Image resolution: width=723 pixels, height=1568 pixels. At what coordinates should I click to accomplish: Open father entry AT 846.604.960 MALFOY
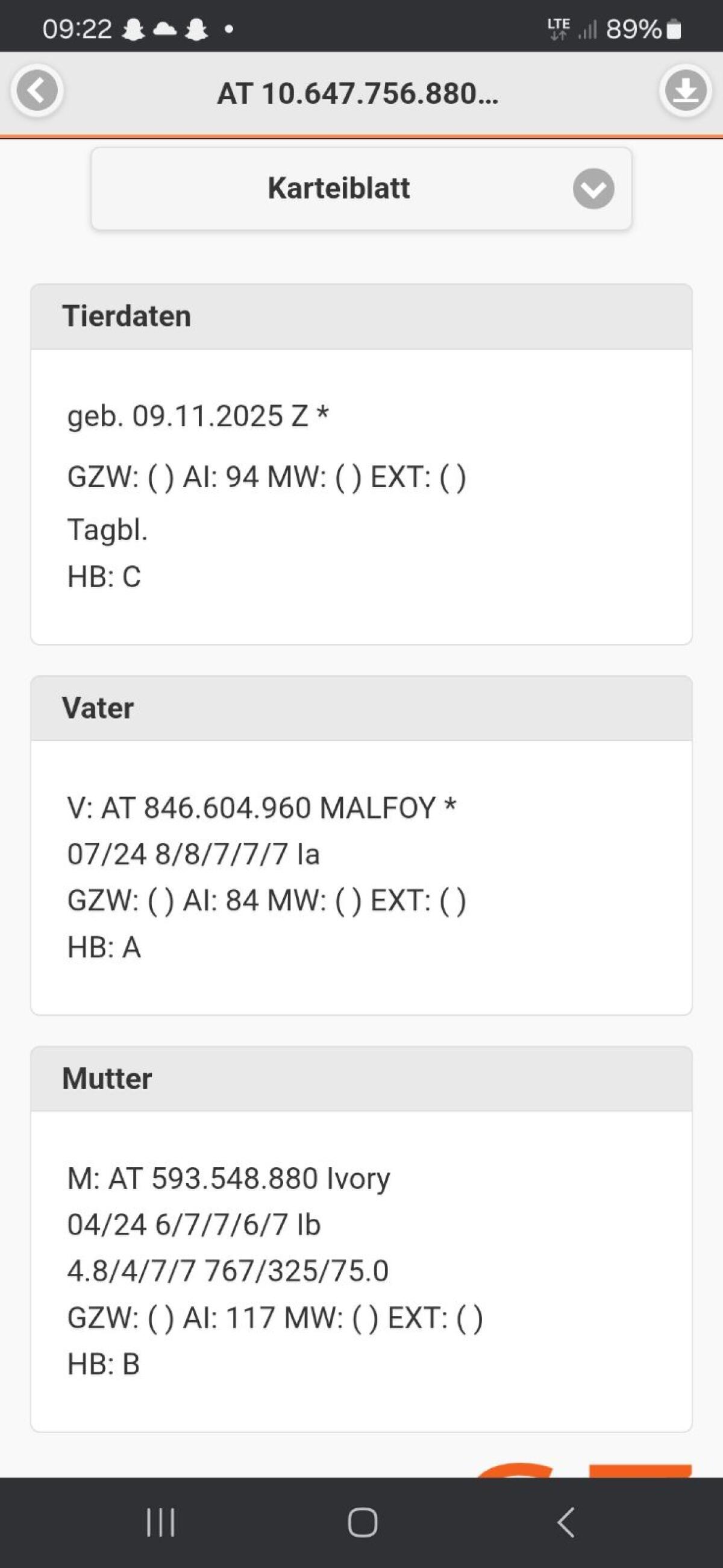tap(261, 808)
